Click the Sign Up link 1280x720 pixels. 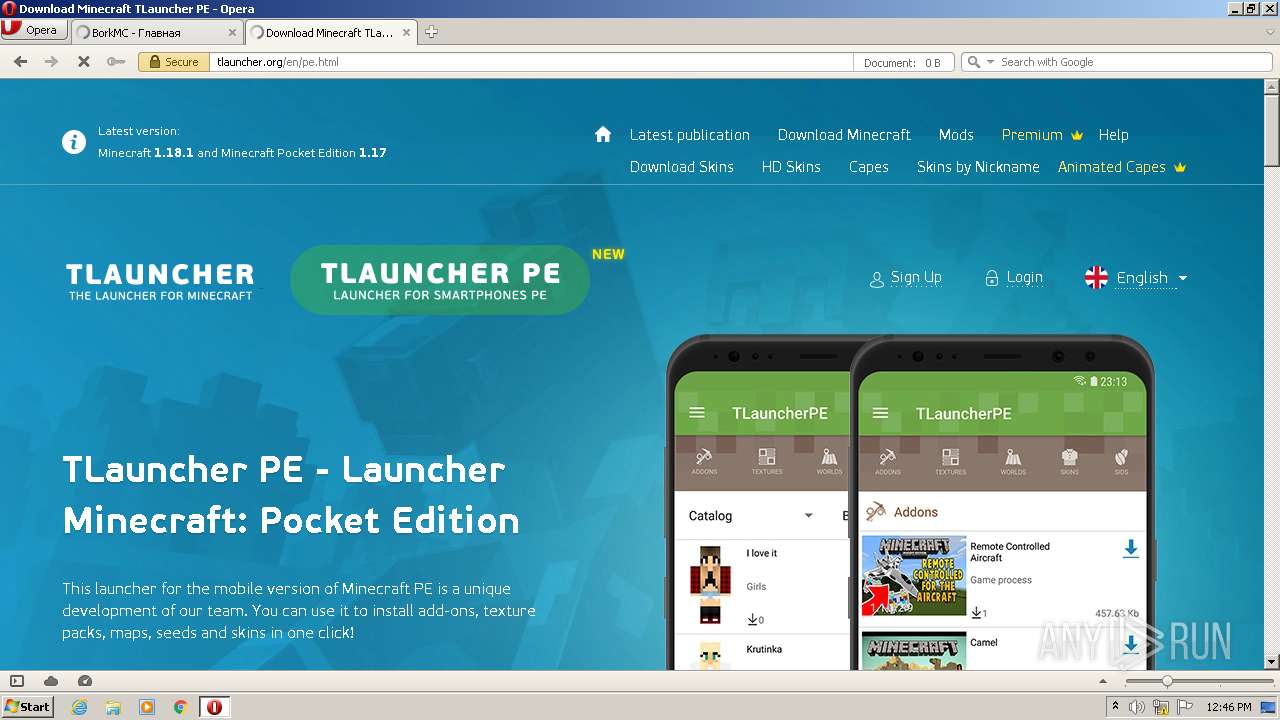coord(905,278)
